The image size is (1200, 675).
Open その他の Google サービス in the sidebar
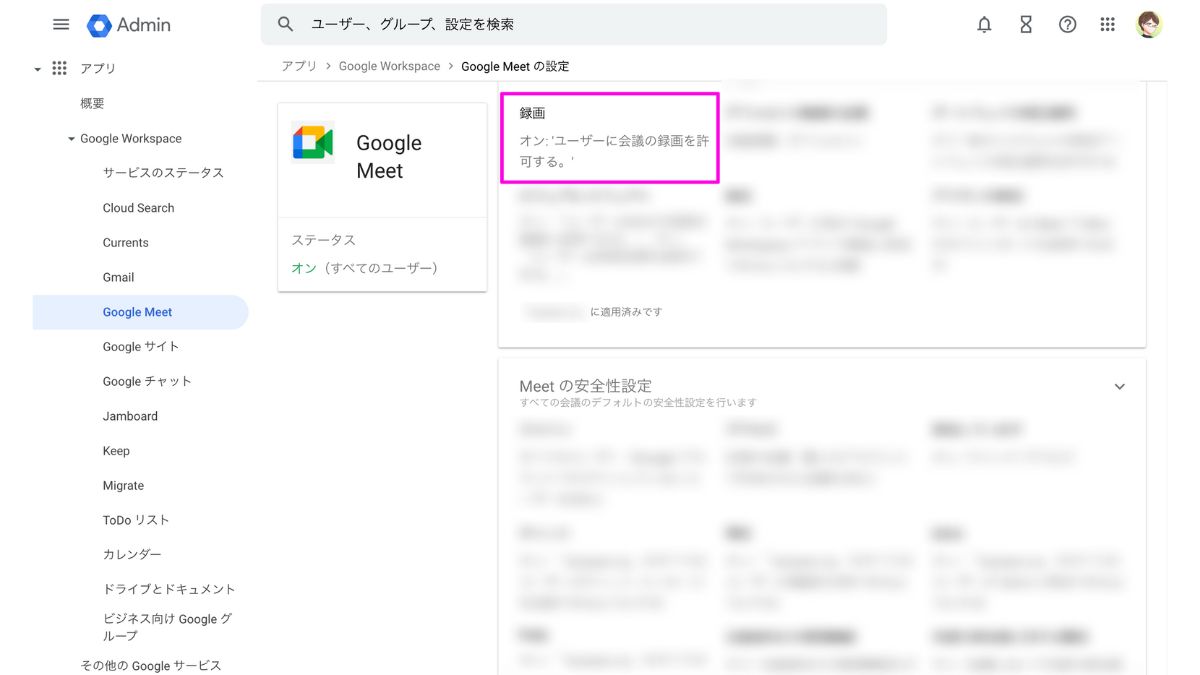[x=151, y=665]
